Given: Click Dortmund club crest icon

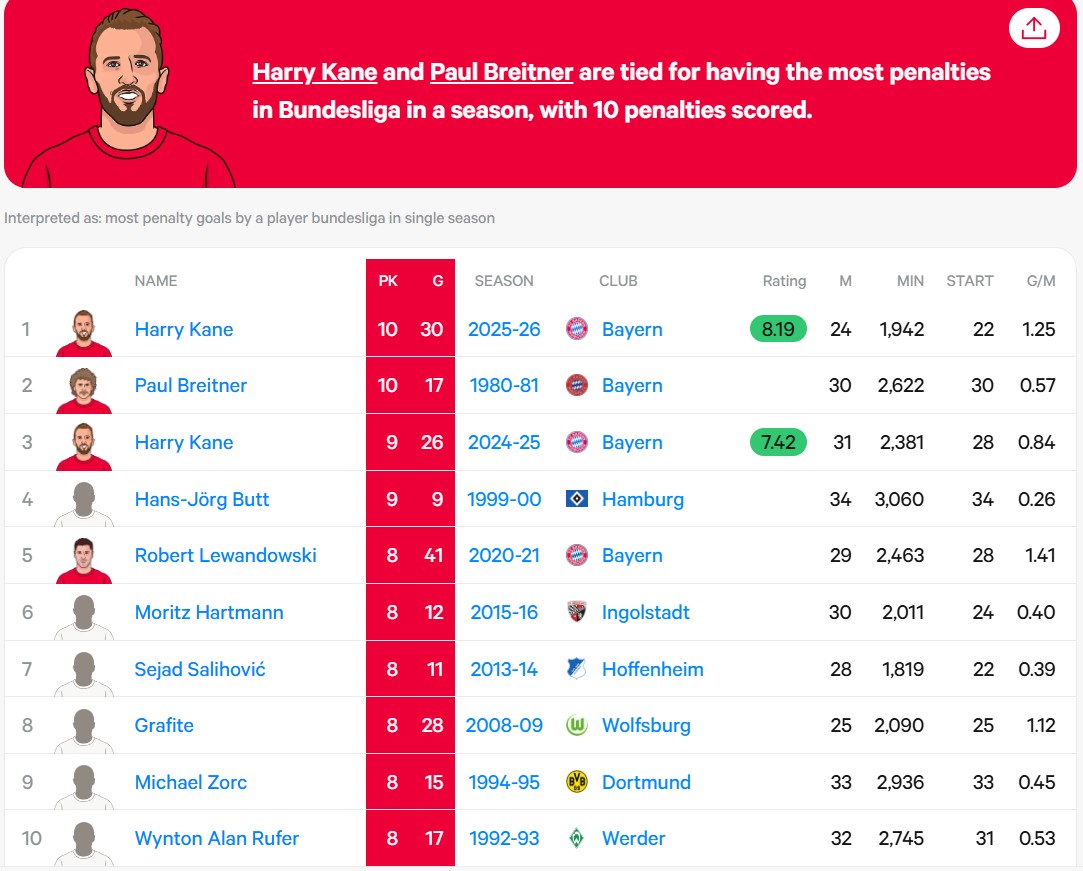Looking at the screenshot, I should [577, 782].
